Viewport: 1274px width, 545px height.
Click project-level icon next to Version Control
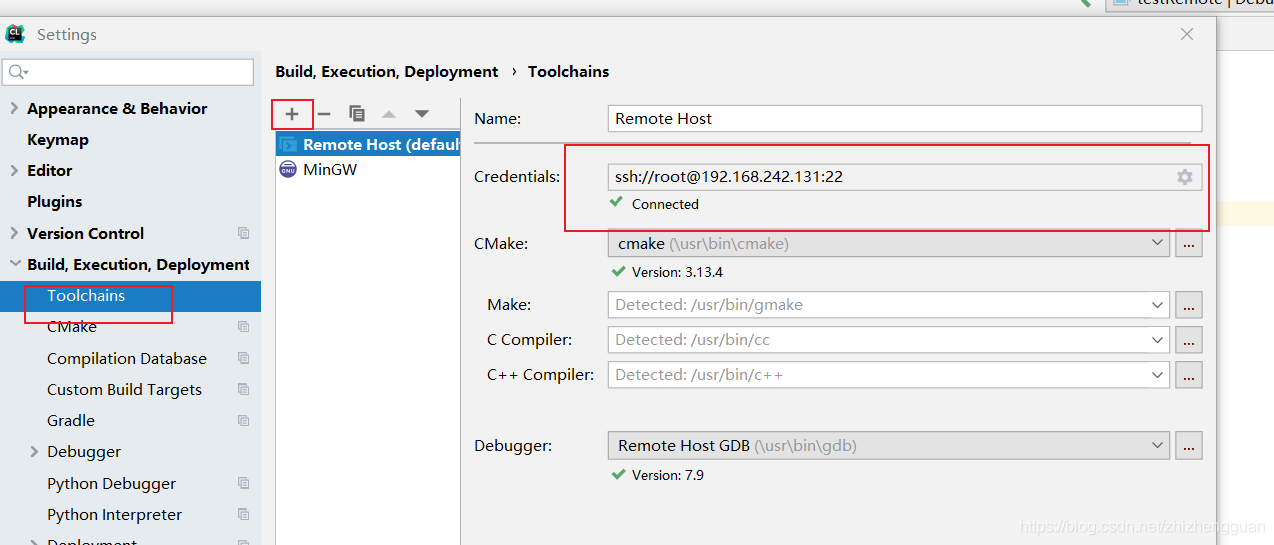pyautogui.click(x=243, y=233)
